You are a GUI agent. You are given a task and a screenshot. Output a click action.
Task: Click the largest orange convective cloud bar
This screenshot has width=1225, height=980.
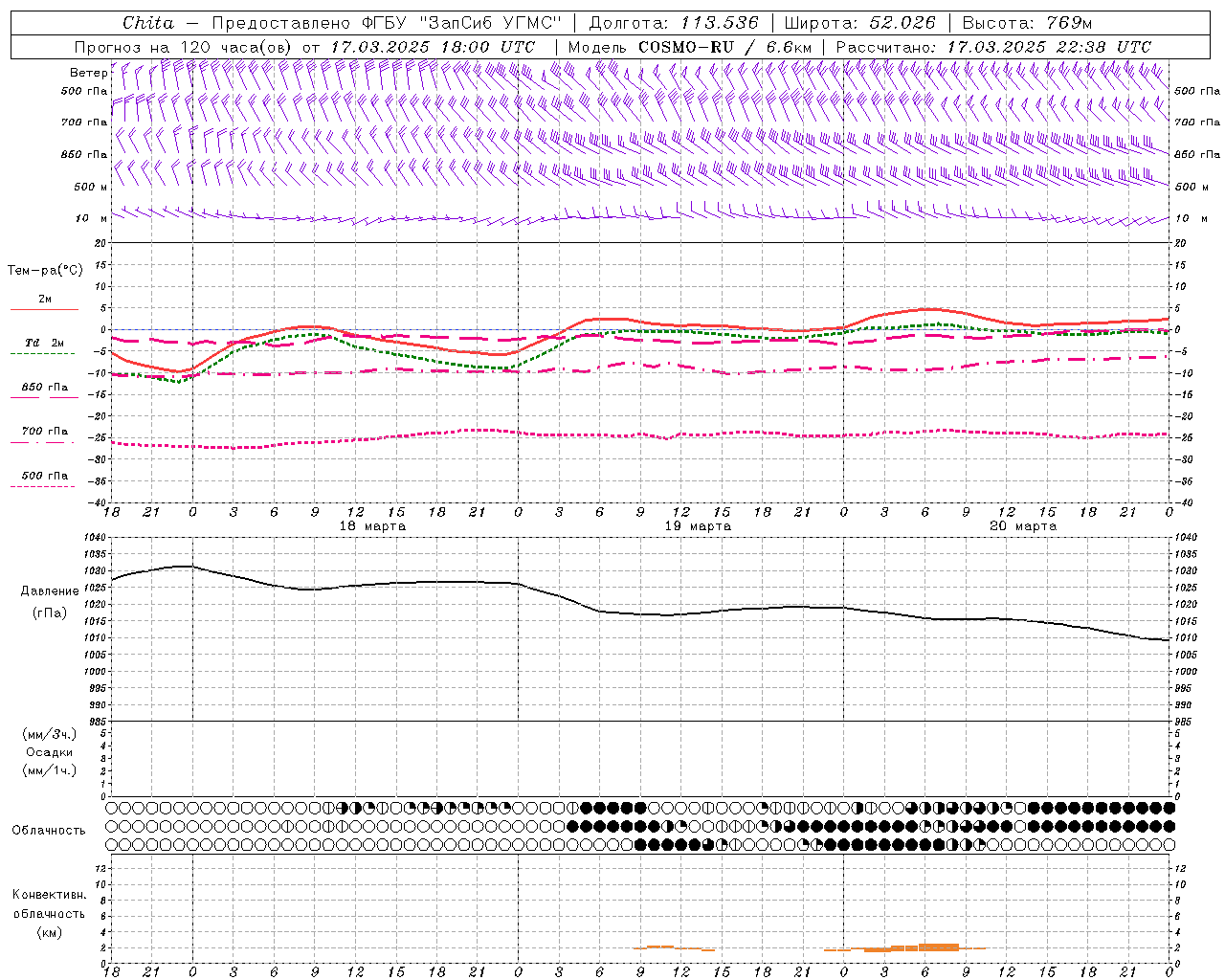click(939, 947)
